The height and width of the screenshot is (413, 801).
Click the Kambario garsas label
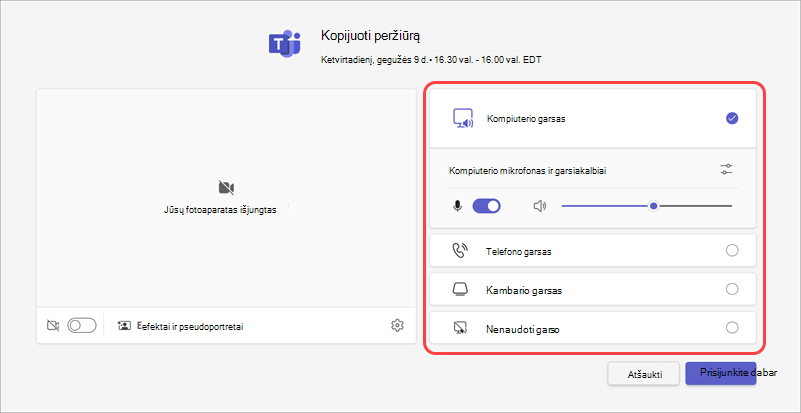[524, 290]
